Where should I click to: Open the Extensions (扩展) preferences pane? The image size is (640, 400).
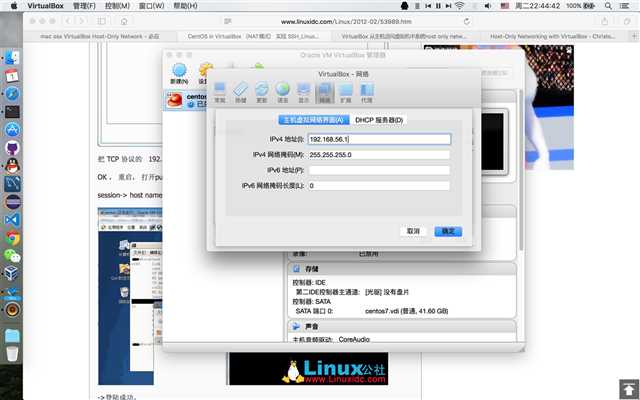(x=346, y=93)
